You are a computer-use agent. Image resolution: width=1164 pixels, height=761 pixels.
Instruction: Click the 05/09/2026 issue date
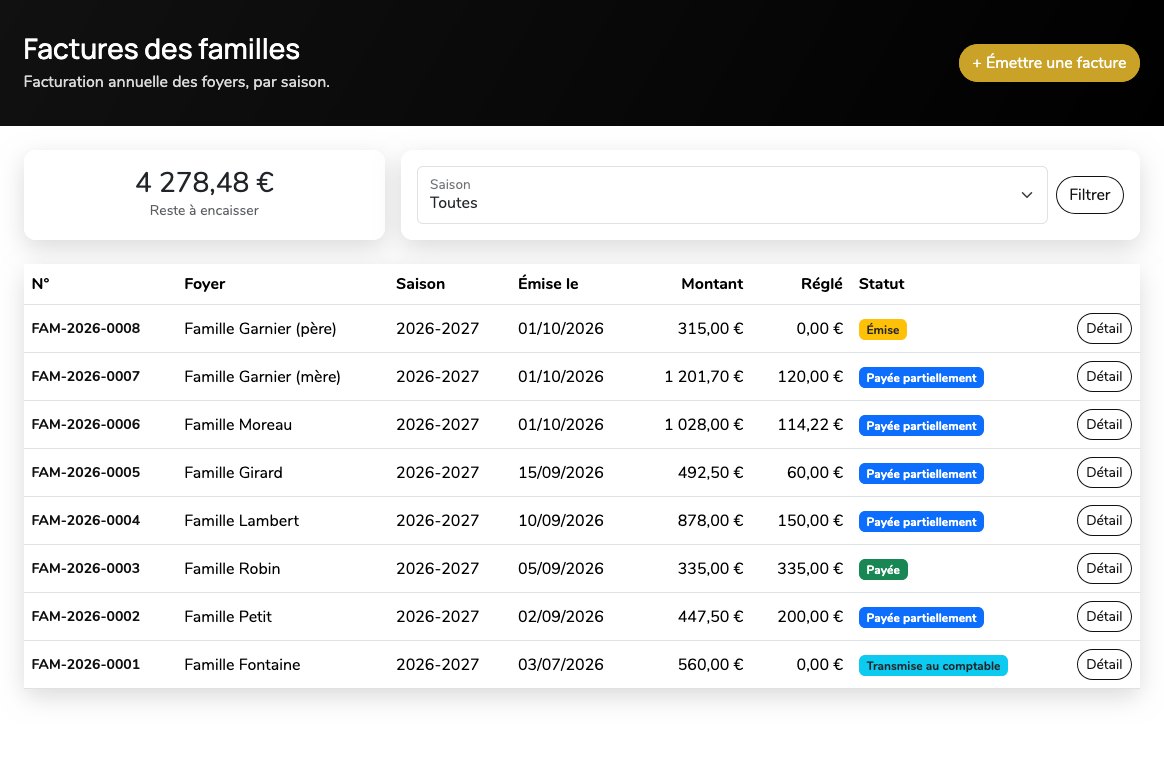[x=560, y=569]
